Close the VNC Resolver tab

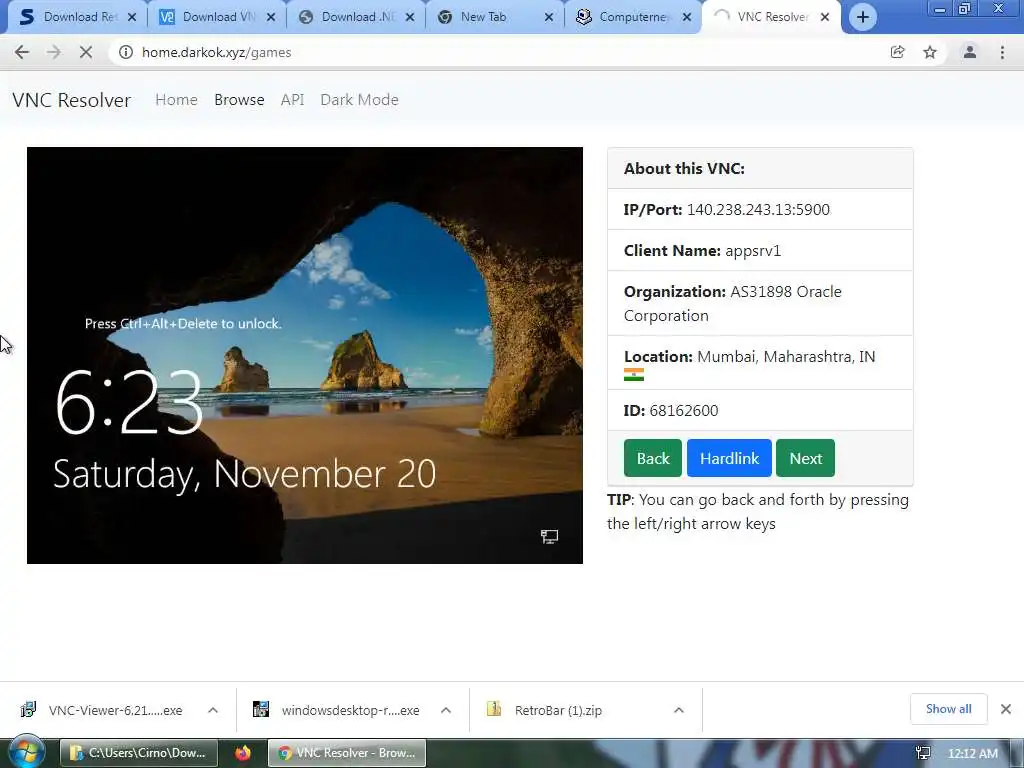point(825,17)
